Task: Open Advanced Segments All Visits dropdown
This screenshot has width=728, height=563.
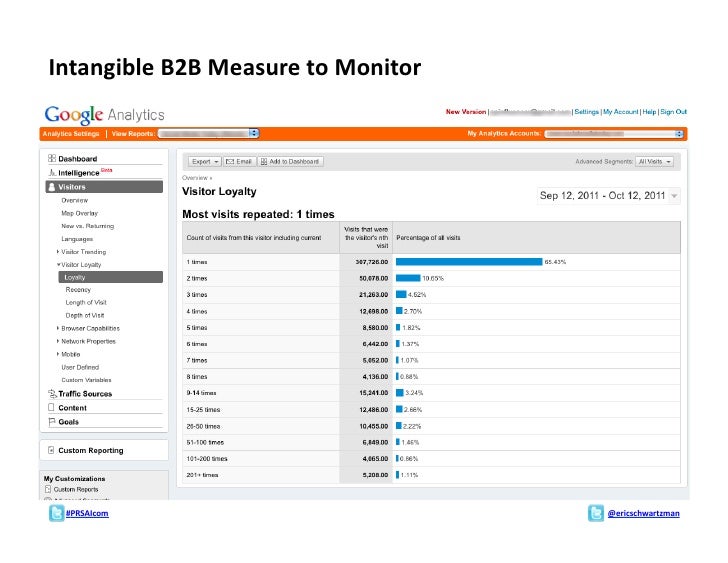Action: [x=654, y=162]
